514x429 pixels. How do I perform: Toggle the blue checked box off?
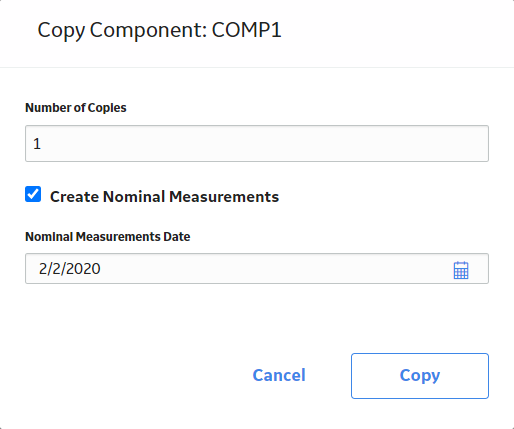(x=33, y=194)
